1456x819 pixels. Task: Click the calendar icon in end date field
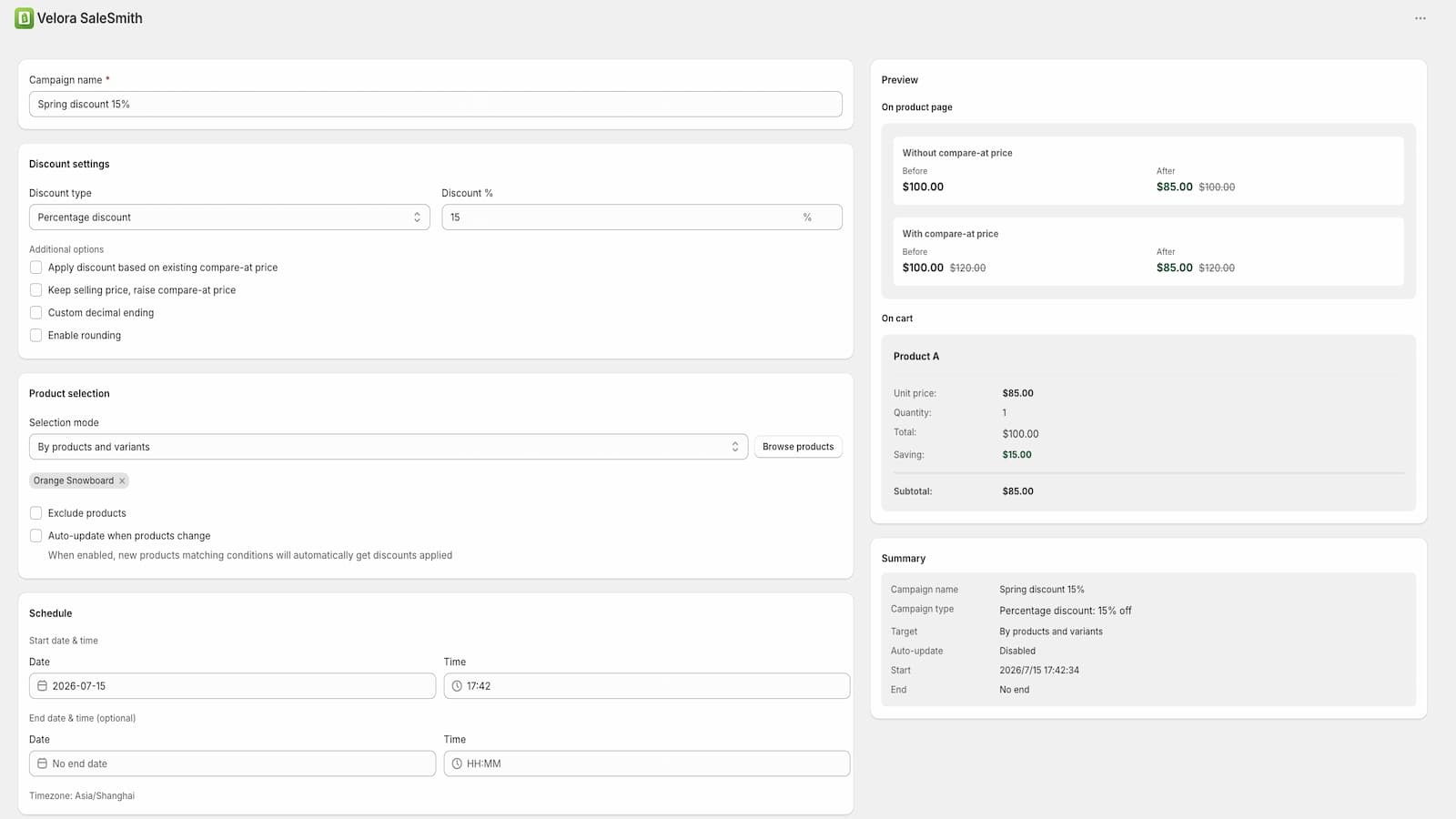42,763
